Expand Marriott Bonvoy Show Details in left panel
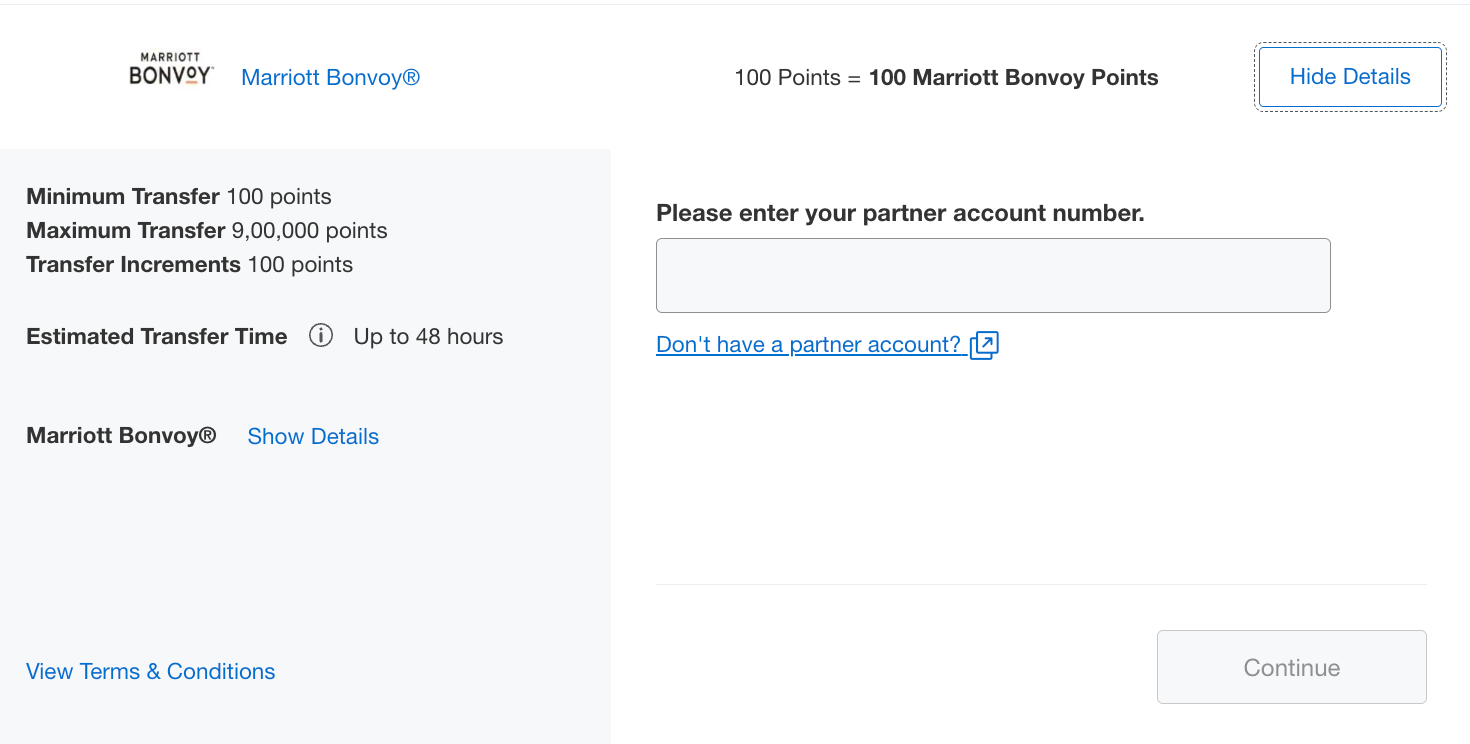1470x744 pixels. click(313, 437)
